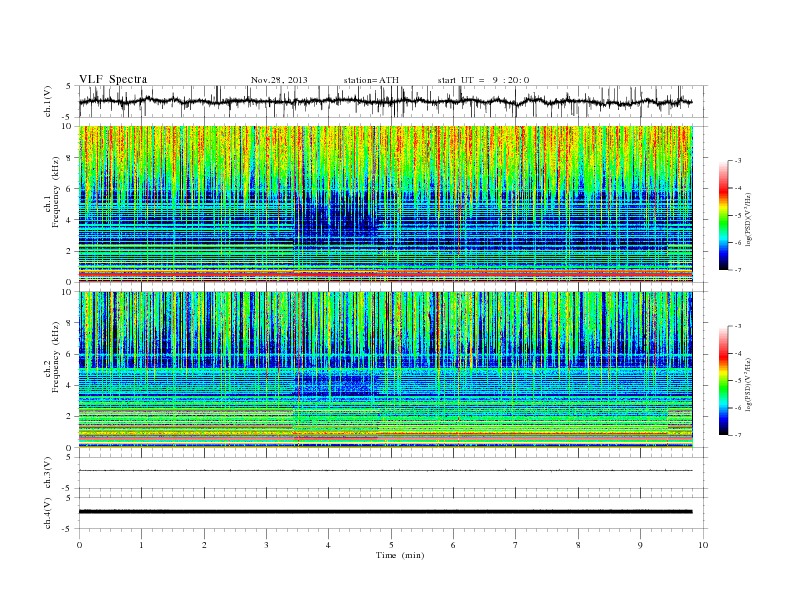Click the ch.2 colorbar "log(PSD)(V²/Hz)" label
This screenshot has height=612, width=792.
click(748, 383)
